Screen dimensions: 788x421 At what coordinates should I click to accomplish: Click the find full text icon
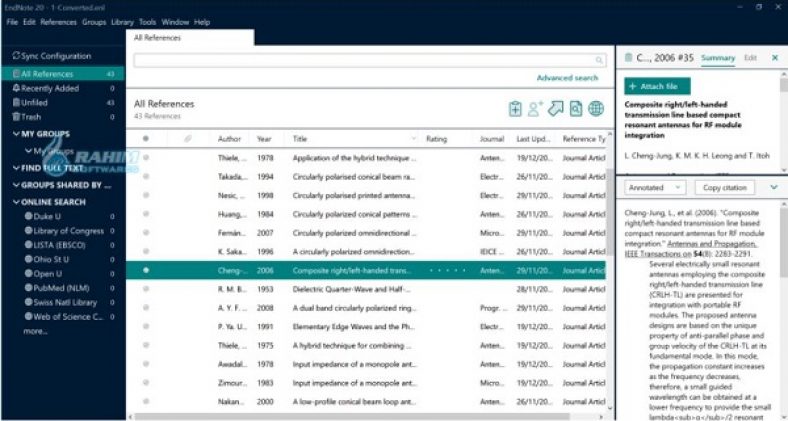576,109
